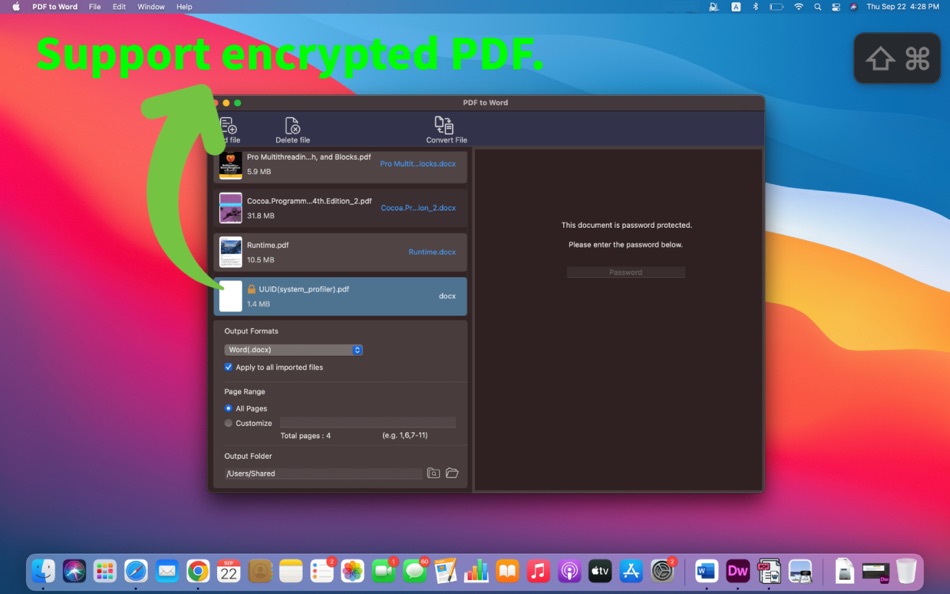Open the Edit menu
950x594 pixels.
click(x=119, y=7)
